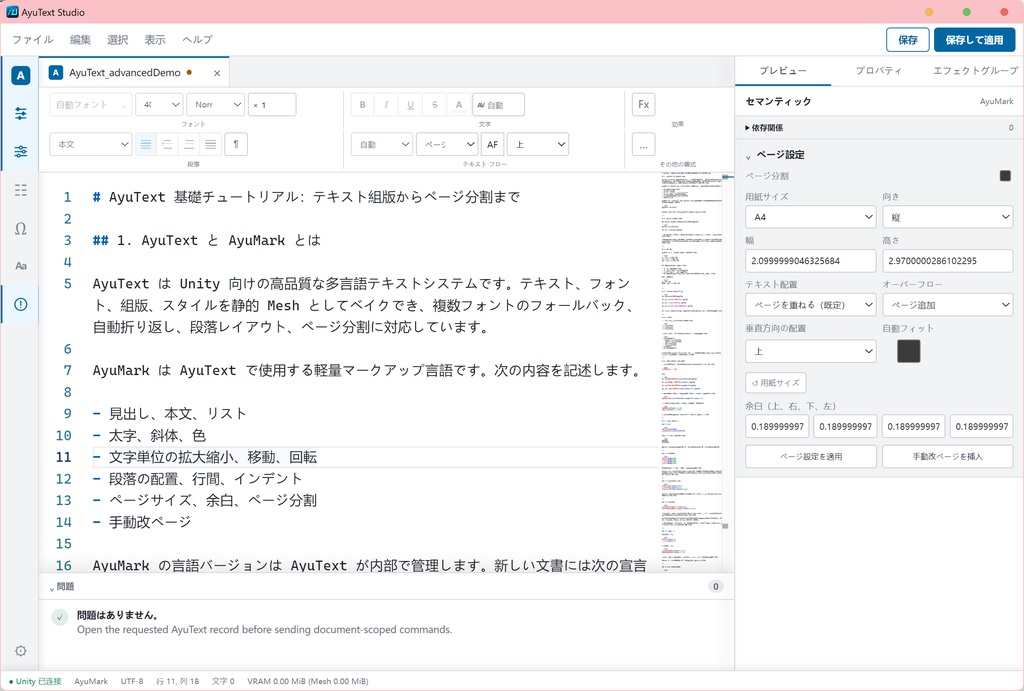Click the green check icon in the problems panel
Viewport: 1024px width, 691px height.
click(60, 617)
